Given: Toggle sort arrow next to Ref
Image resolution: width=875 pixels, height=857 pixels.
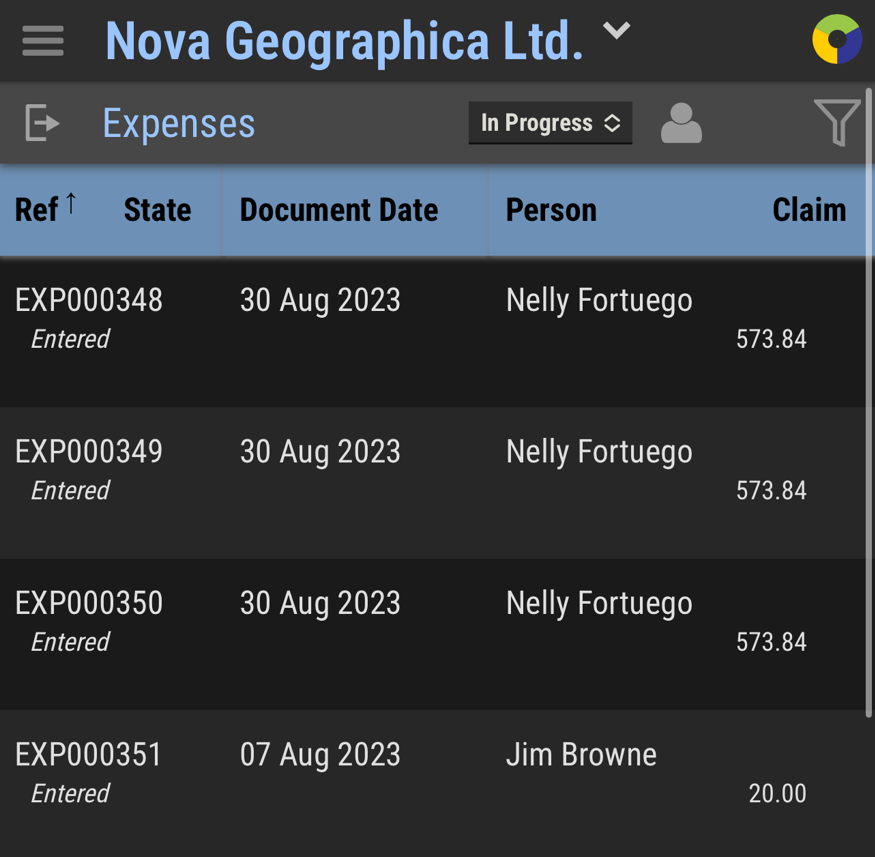Looking at the screenshot, I should (71, 204).
